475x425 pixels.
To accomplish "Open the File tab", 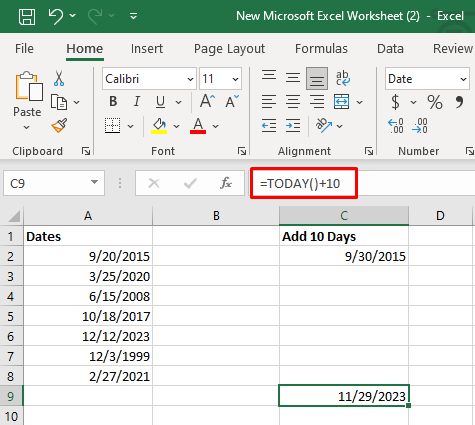I will 24,49.
